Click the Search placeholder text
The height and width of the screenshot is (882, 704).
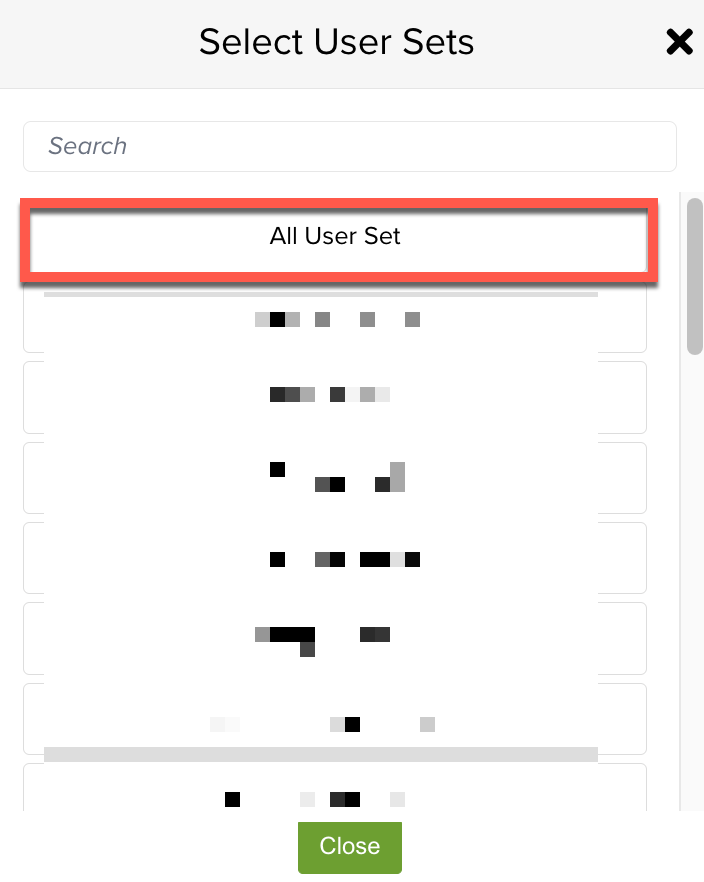(88, 146)
